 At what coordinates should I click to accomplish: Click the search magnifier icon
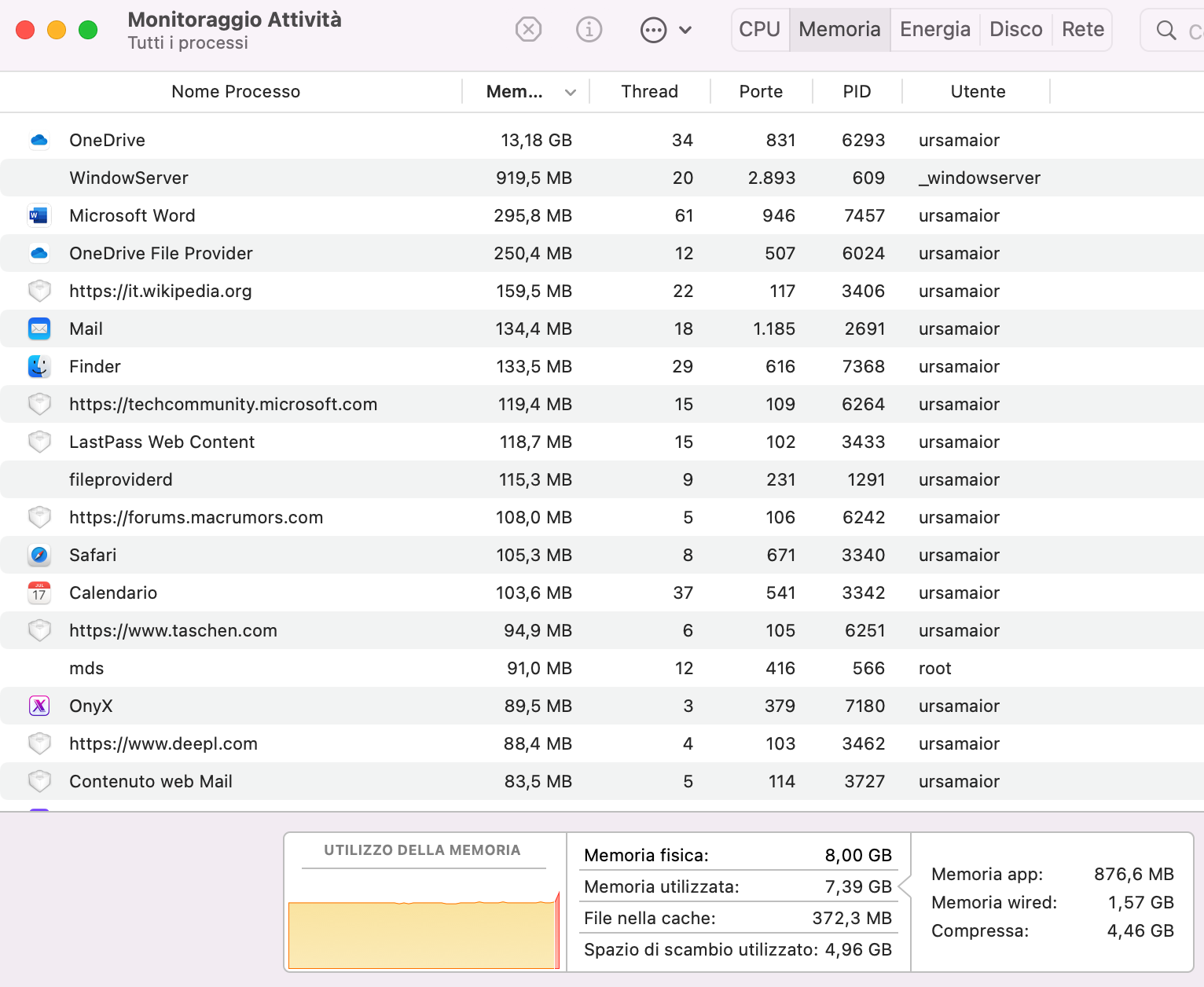coord(1166,31)
